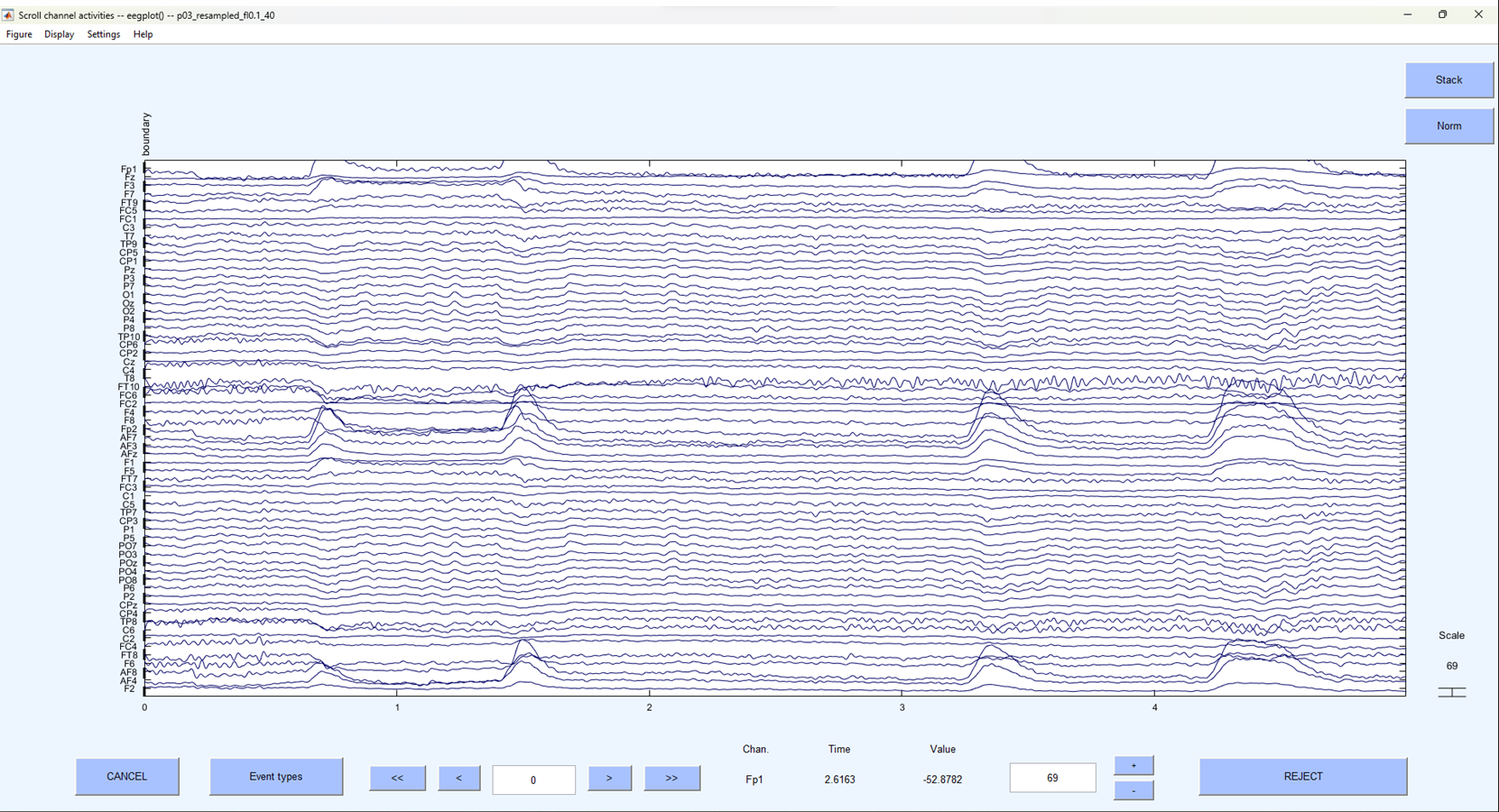Click the REJECT button
This screenshot has width=1499, height=812.
[x=1302, y=776]
